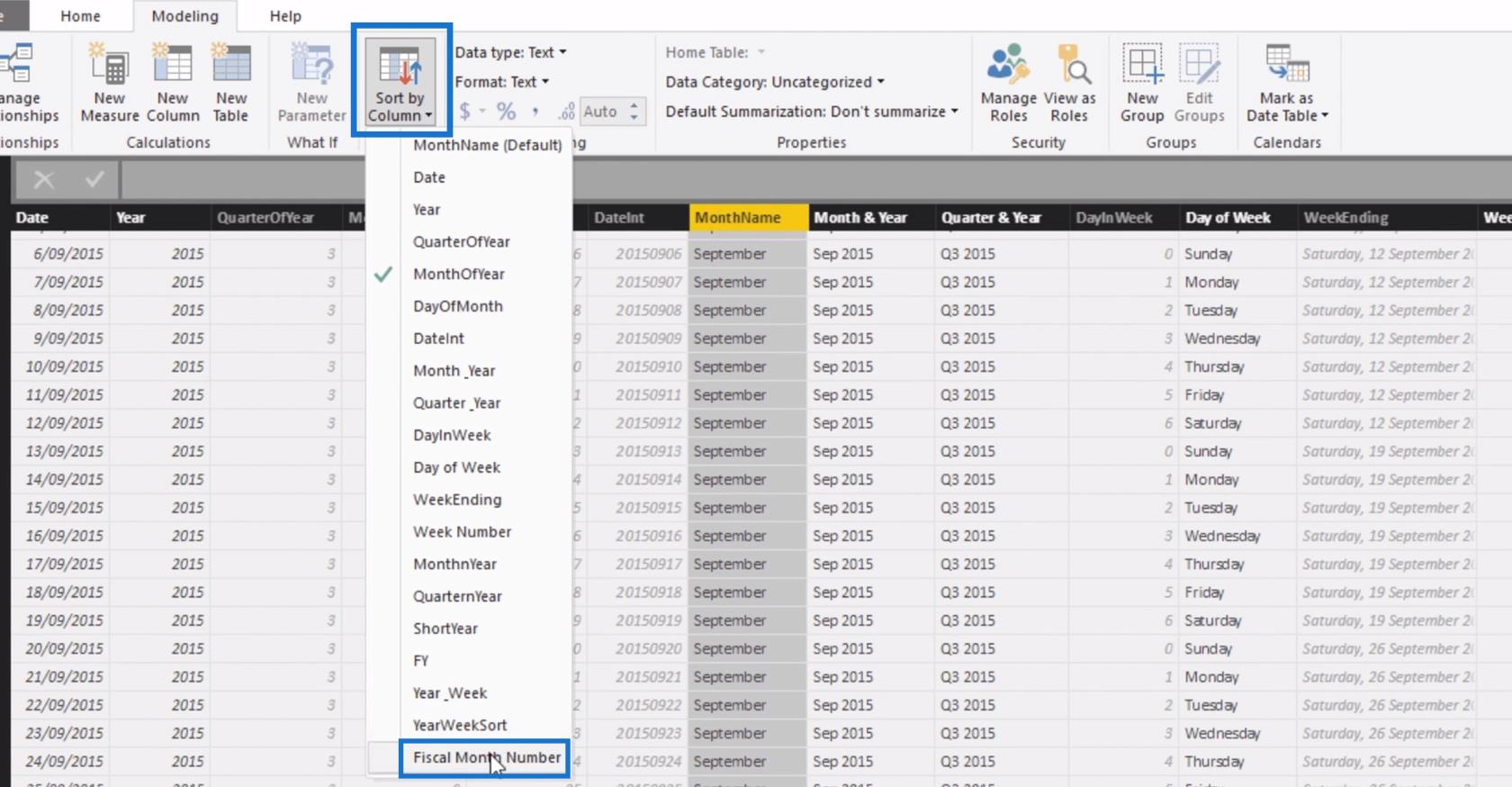1512x787 pixels.
Task: Open the Format Text dropdown
Action: point(501,82)
